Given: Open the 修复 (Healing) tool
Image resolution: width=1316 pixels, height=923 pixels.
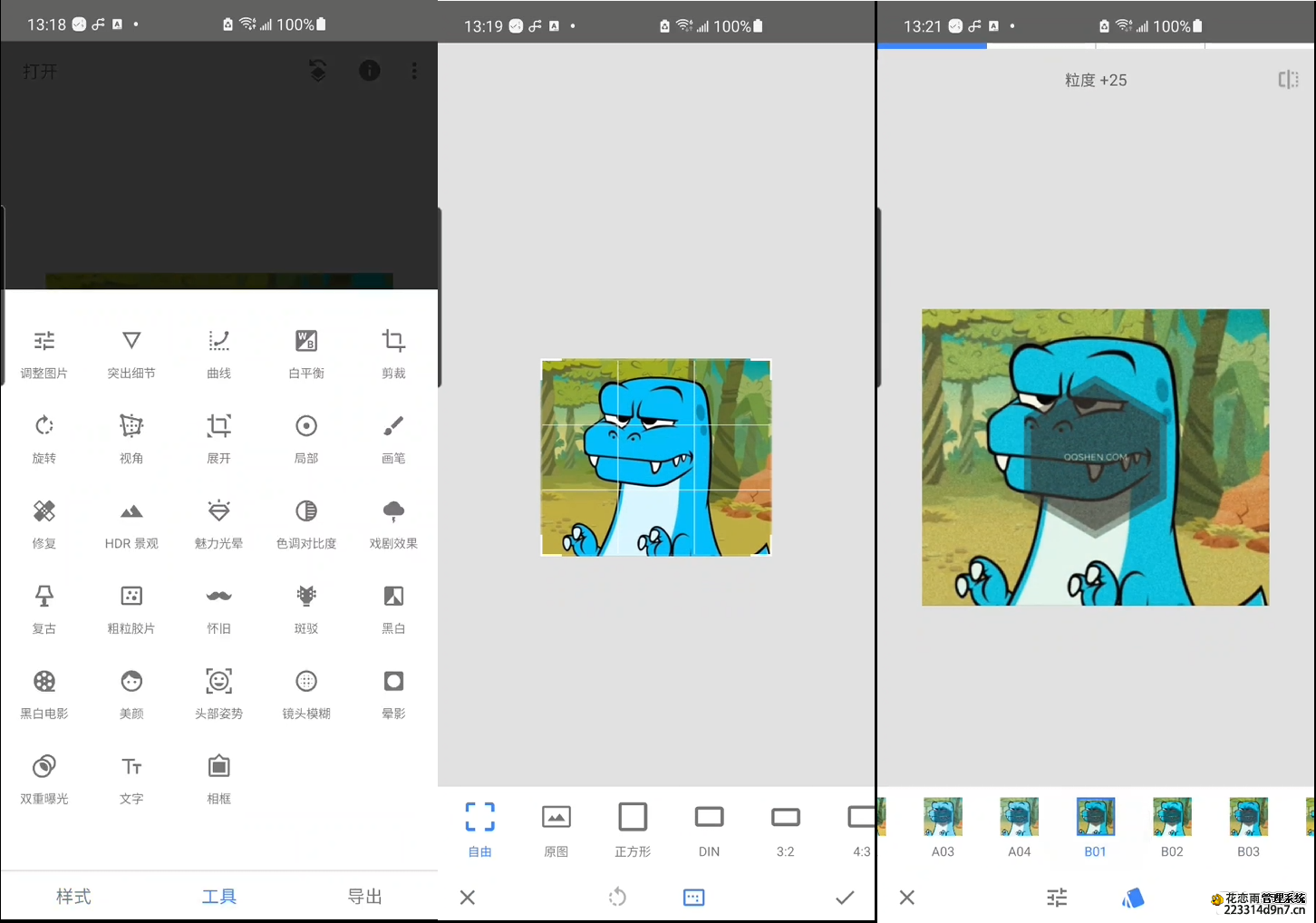Looking at the screenshot, I should click(44, 522).
